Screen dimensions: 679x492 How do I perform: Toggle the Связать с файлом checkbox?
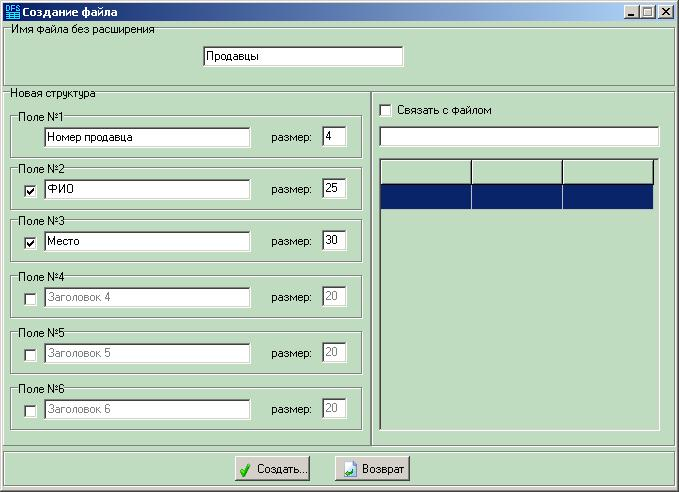(386, 111)
